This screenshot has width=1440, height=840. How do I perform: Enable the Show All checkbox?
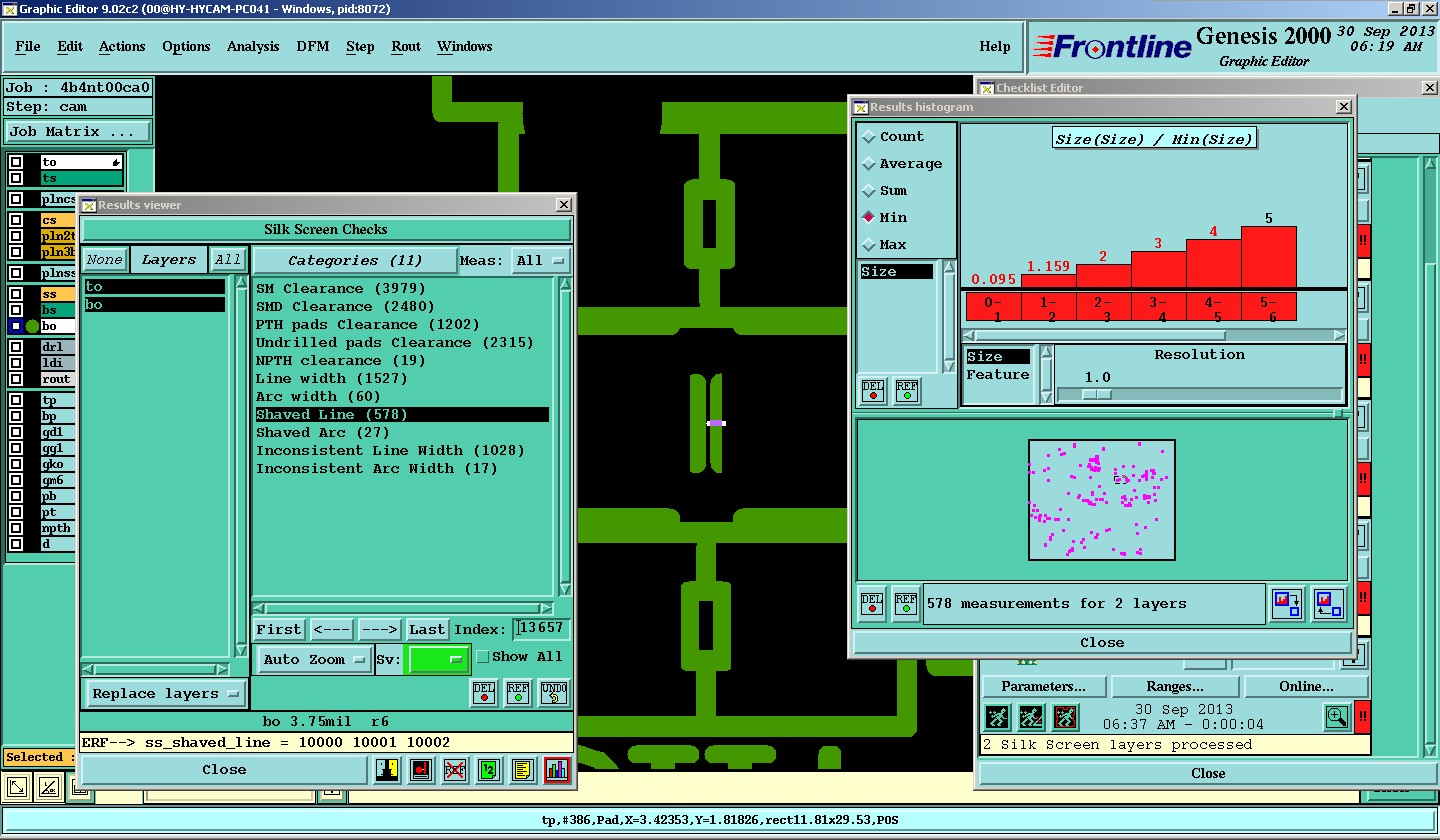(483, 657)
